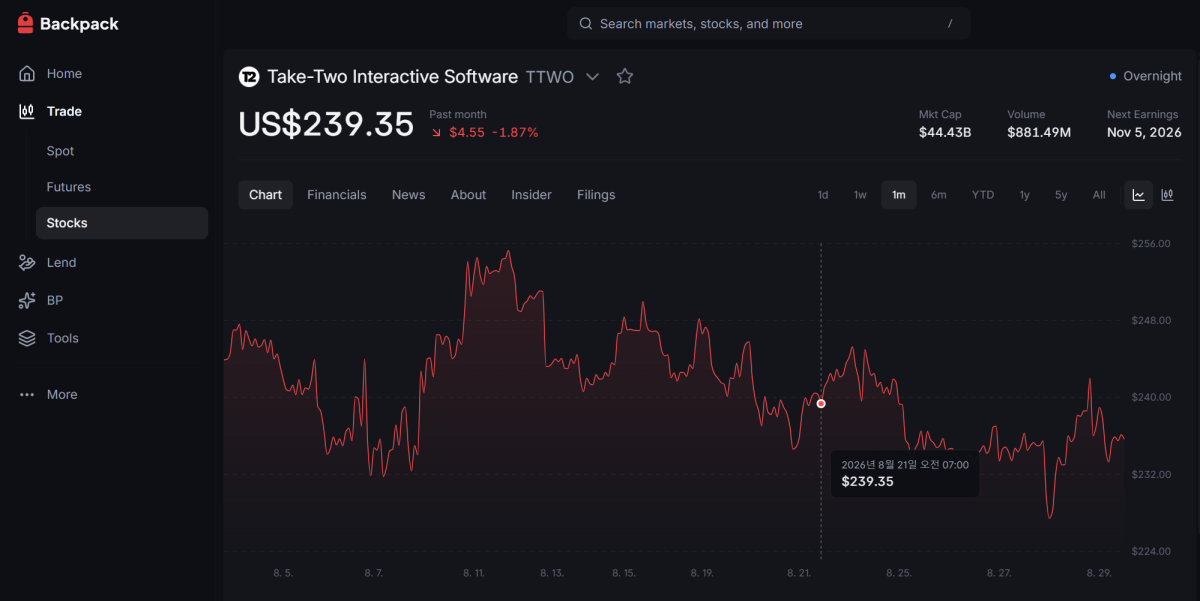Click the $224.00 axis label
This screenshot has height=601, width=1200.
coord(1150,551)
